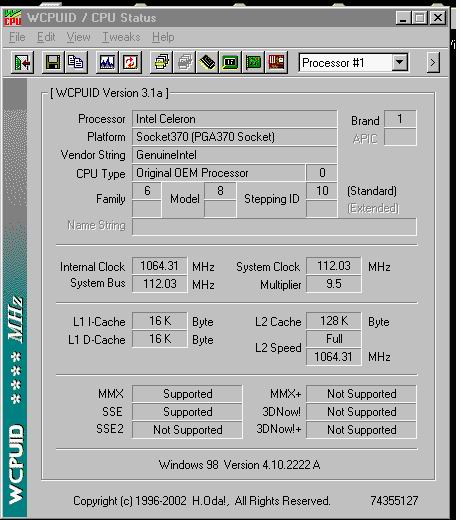Image resolution: width=460 pixels, height=520 pixels.
Task: Click the SSE Supported field
Action: 187,412
